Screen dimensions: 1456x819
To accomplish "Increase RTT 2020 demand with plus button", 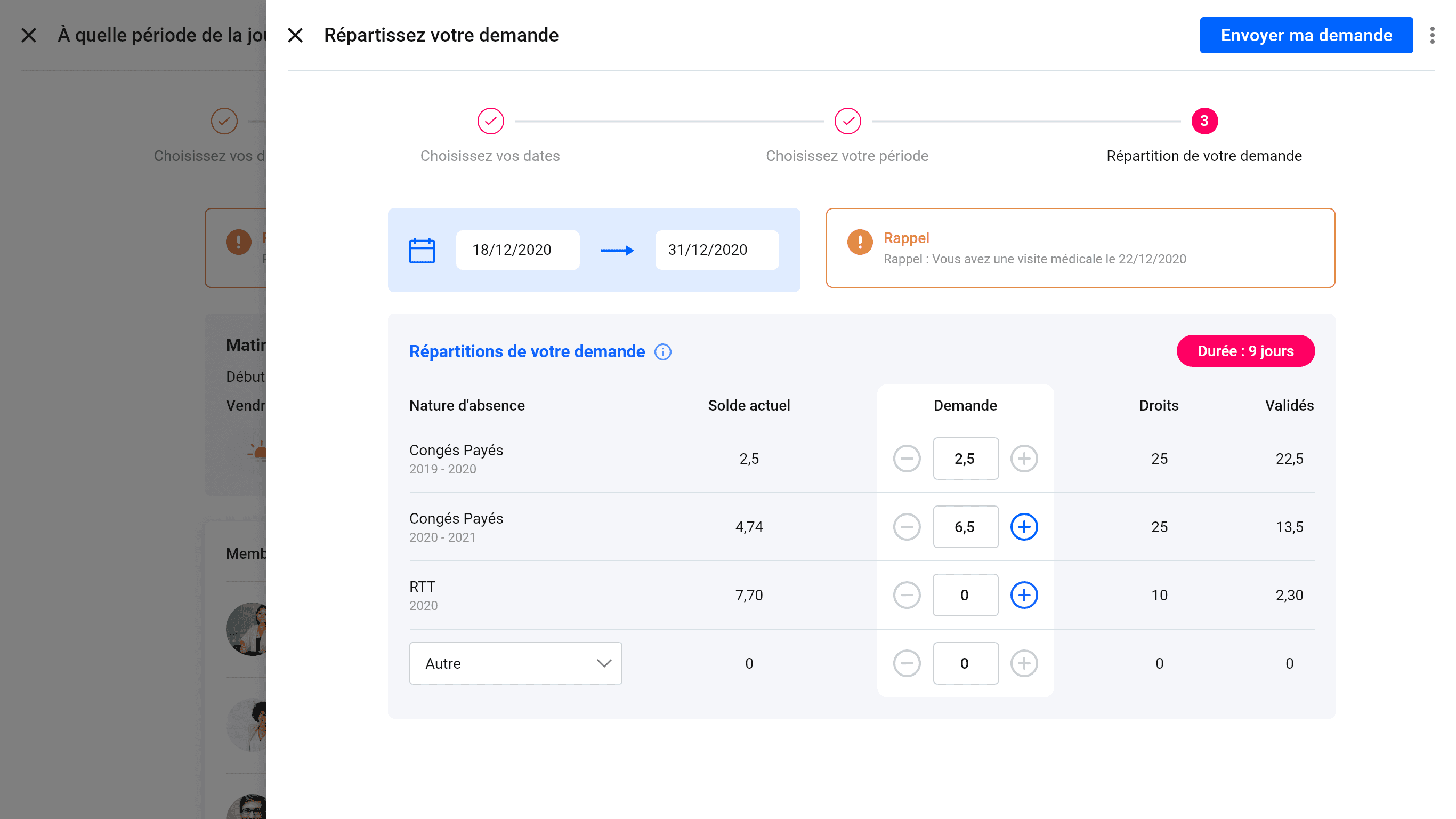I will coord(1024,595).
